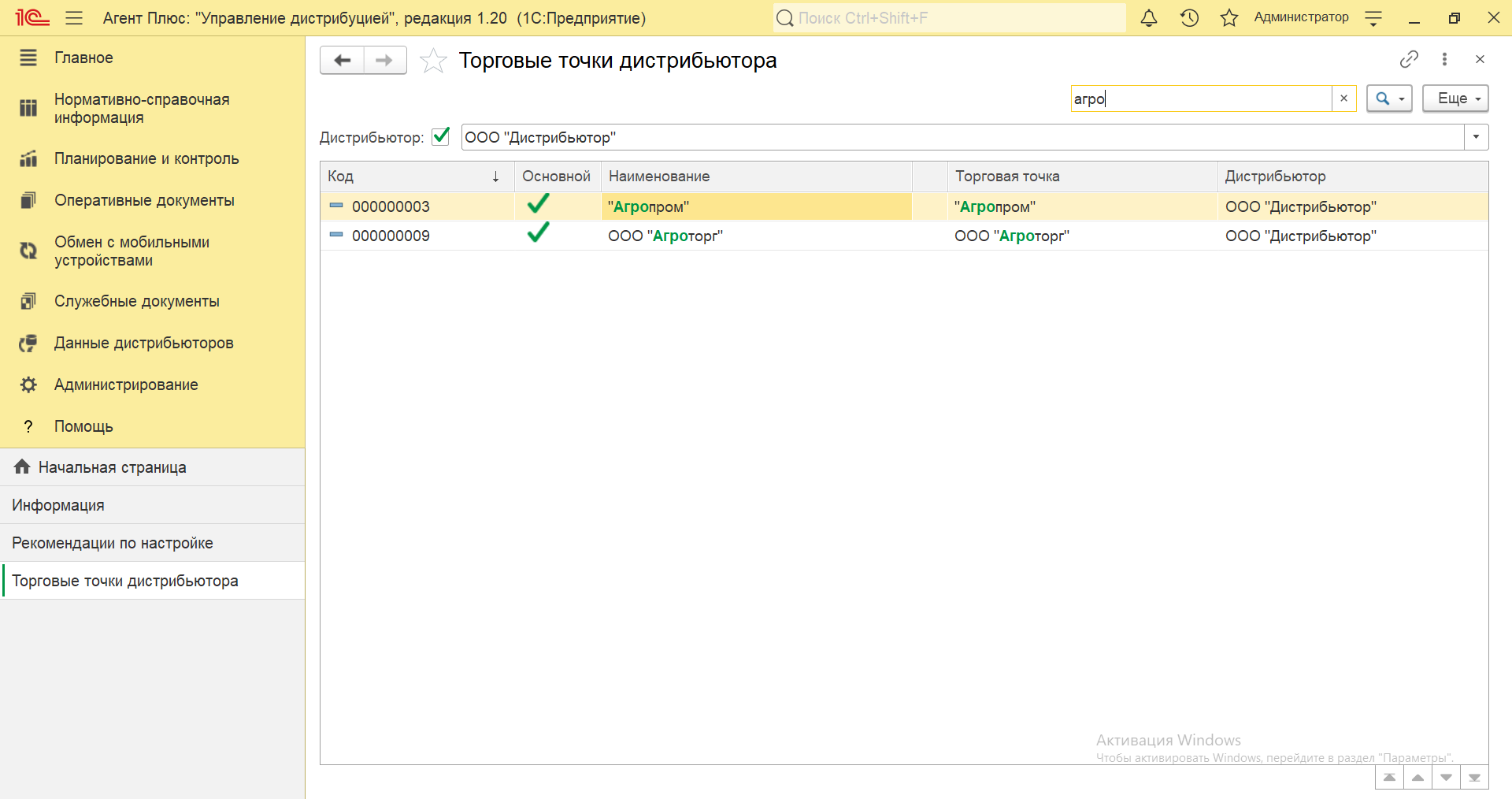
Task: Switch to Информация tab
Action: [x=152, y=505]
